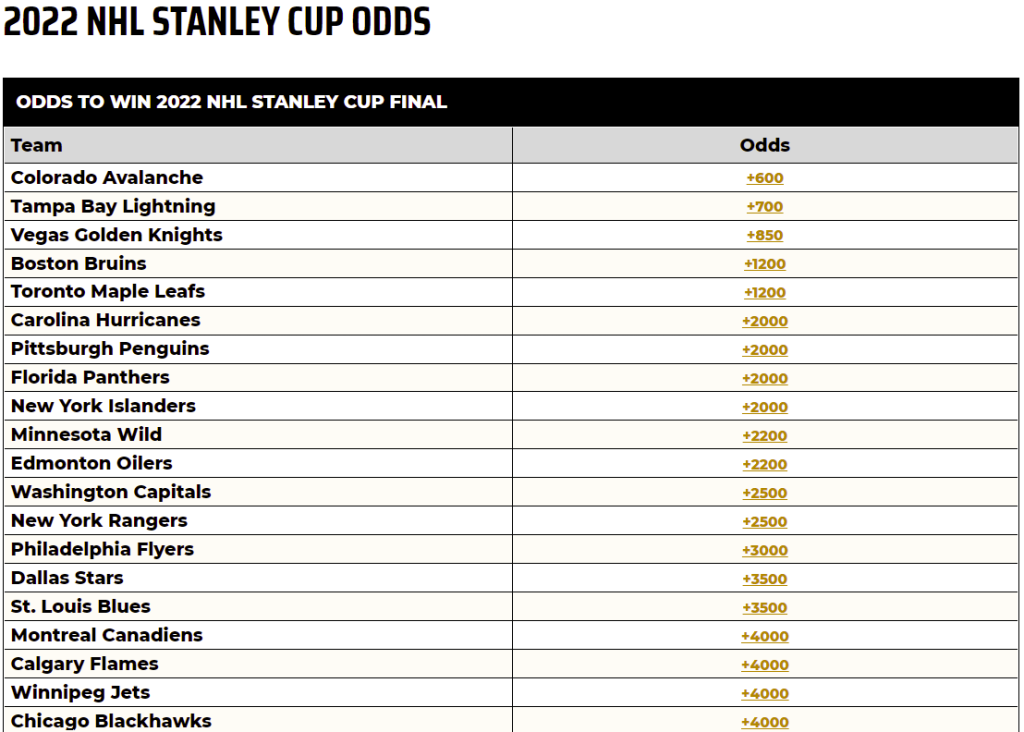Click the Calgary Flames odds link
The image size is (1024, 732).
tap(765, 665)
